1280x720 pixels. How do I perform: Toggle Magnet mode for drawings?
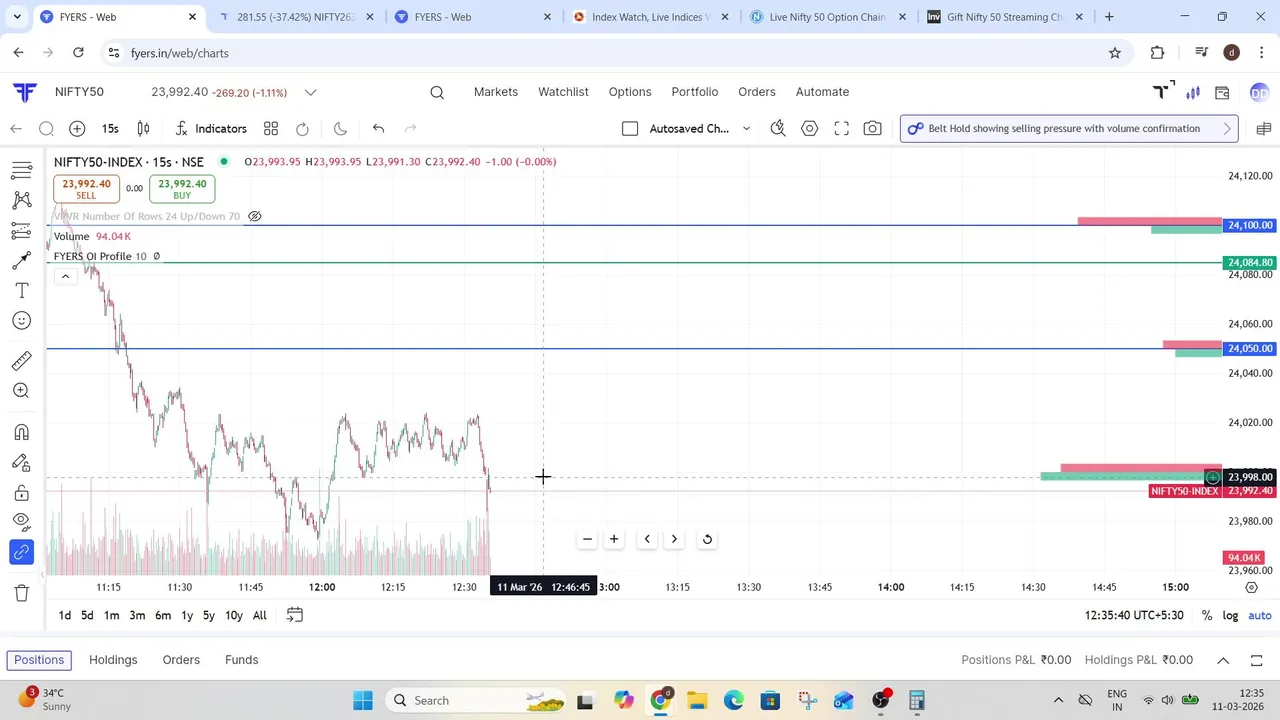coord(21,432)
